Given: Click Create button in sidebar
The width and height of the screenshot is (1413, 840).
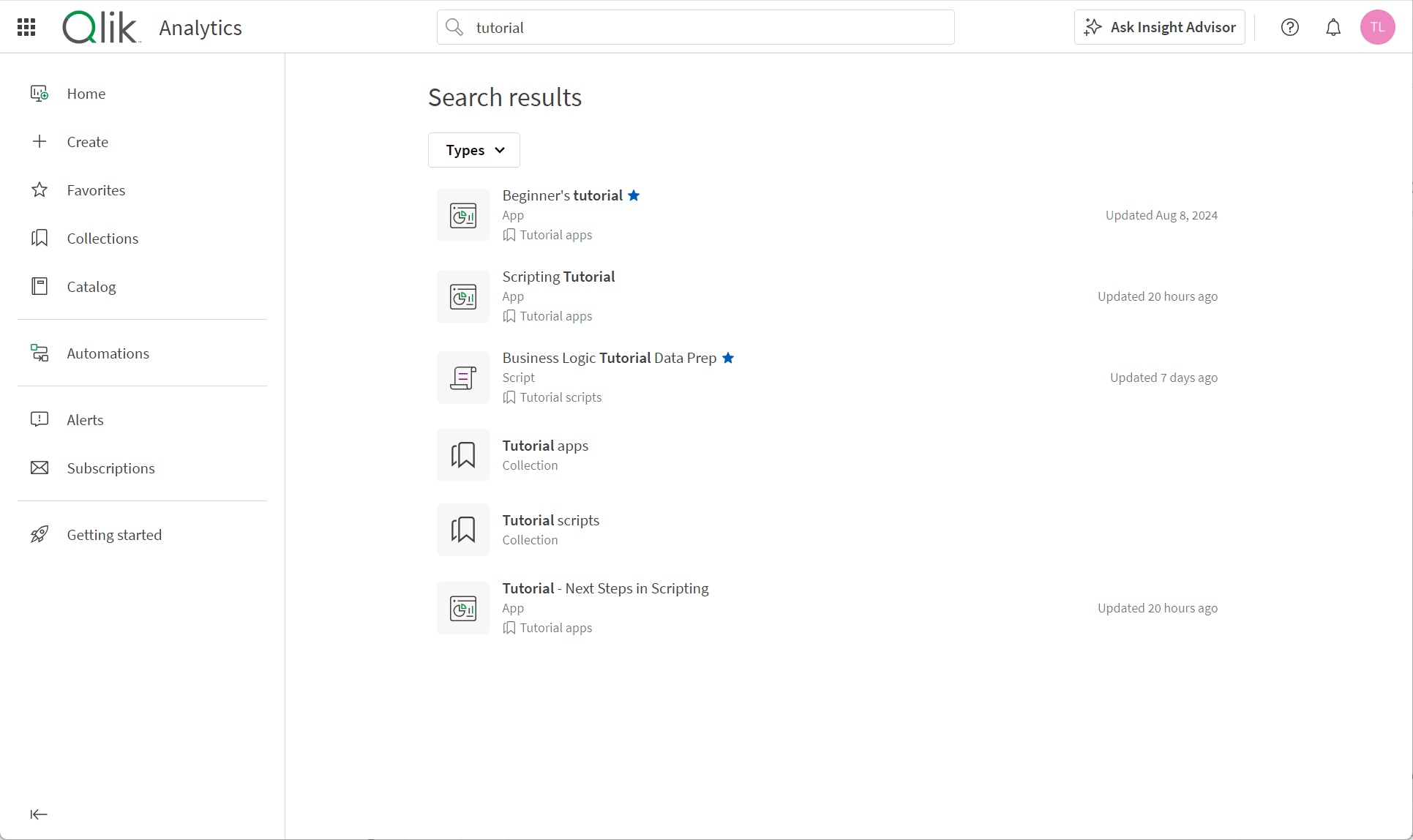Looking at the screenshot, I should click(x=87, y=141).
